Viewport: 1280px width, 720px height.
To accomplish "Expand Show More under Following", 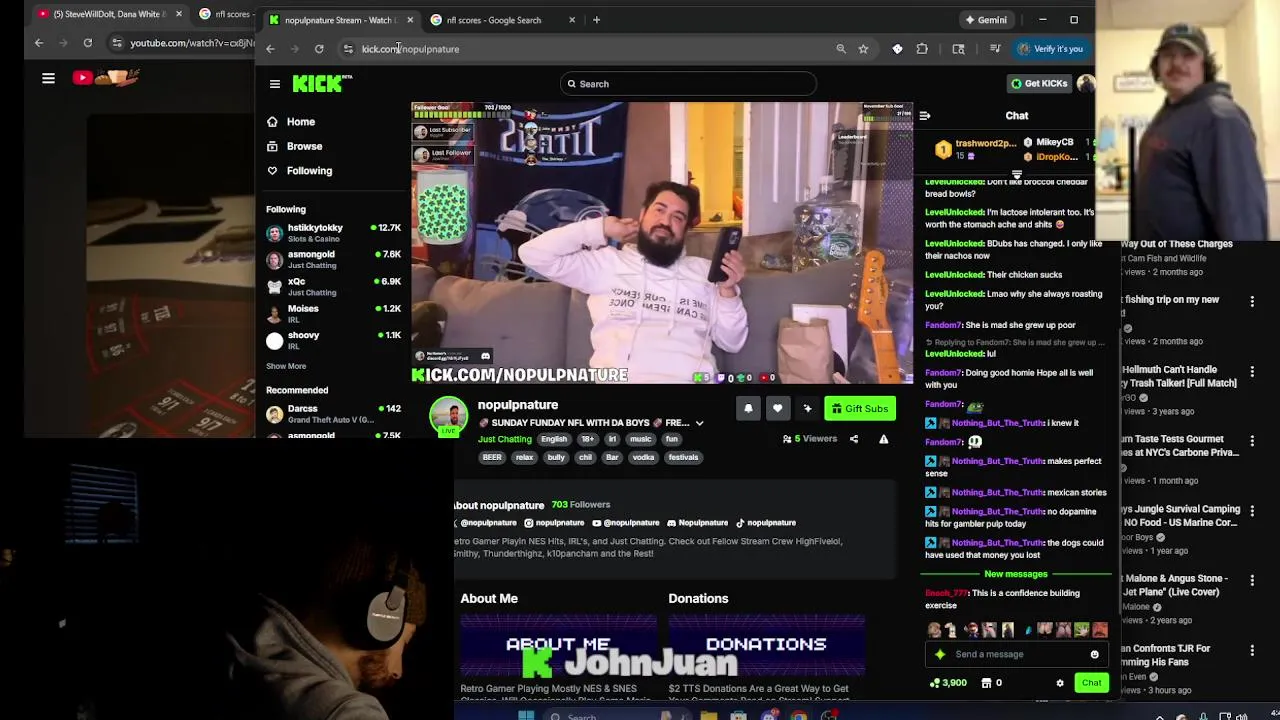I will (x=286, y=366).
